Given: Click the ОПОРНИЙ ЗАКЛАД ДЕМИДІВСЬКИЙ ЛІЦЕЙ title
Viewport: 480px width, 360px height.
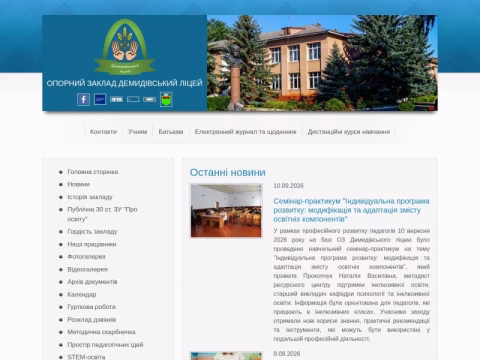Looking at the screenshot, I should pos(124,83).
